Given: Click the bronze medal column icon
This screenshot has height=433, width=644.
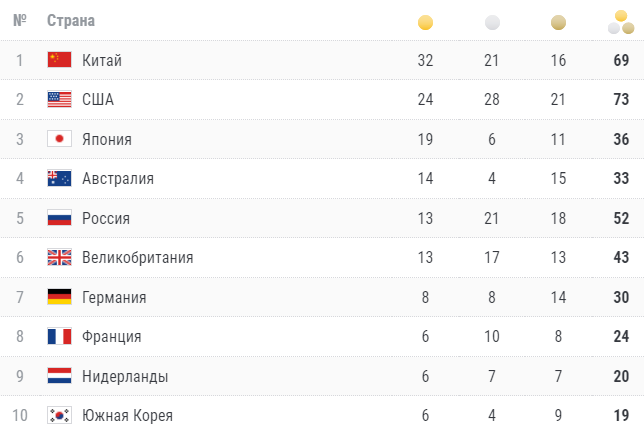Looking at the screenshot, I should pos(558,22).
